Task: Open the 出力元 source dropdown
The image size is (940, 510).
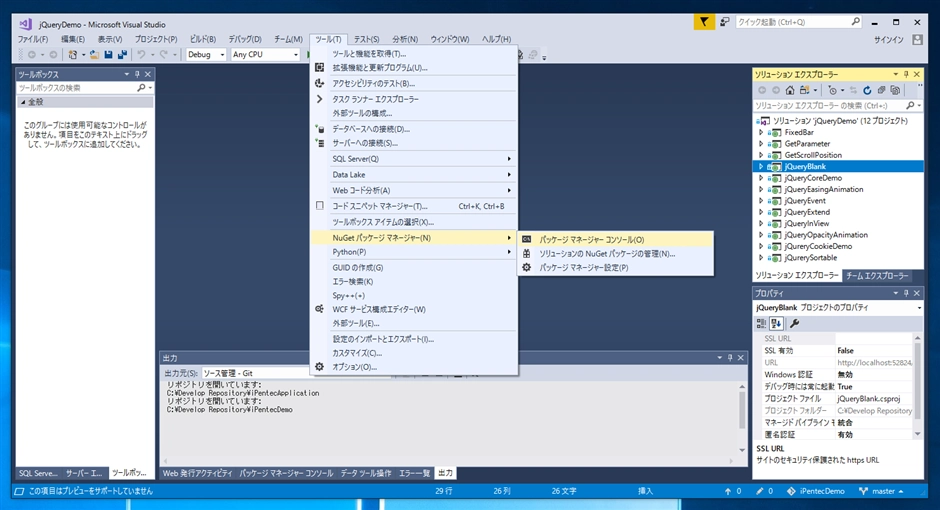Action: 257,373
